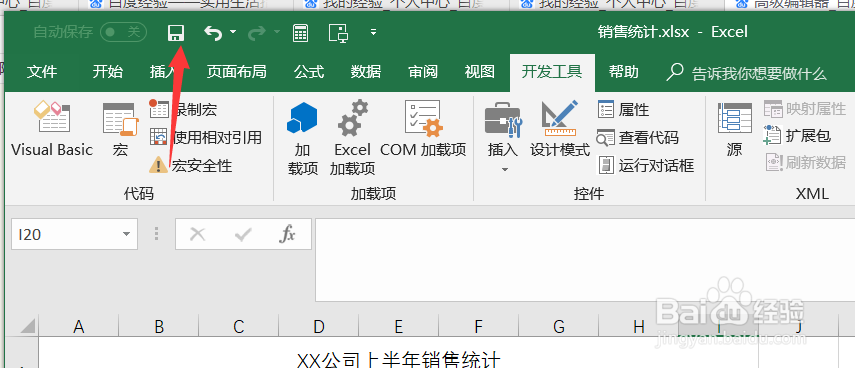Image resolution: width=855 pixels, height=368 pixels.
Task: Switch to the 审阅 tab
Action: click(x=423, y=72)
